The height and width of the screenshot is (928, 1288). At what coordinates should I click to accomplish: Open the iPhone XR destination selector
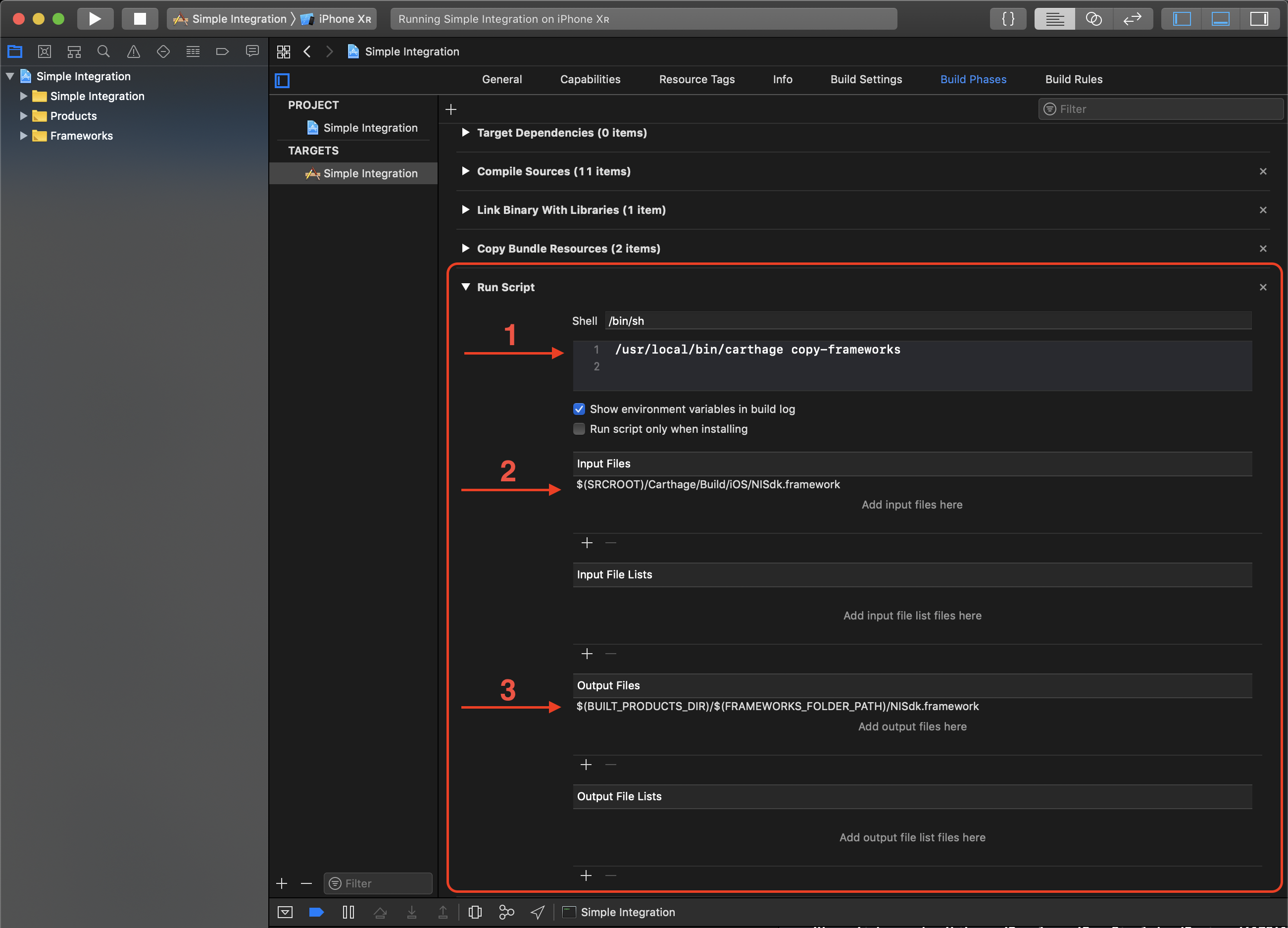336,19
